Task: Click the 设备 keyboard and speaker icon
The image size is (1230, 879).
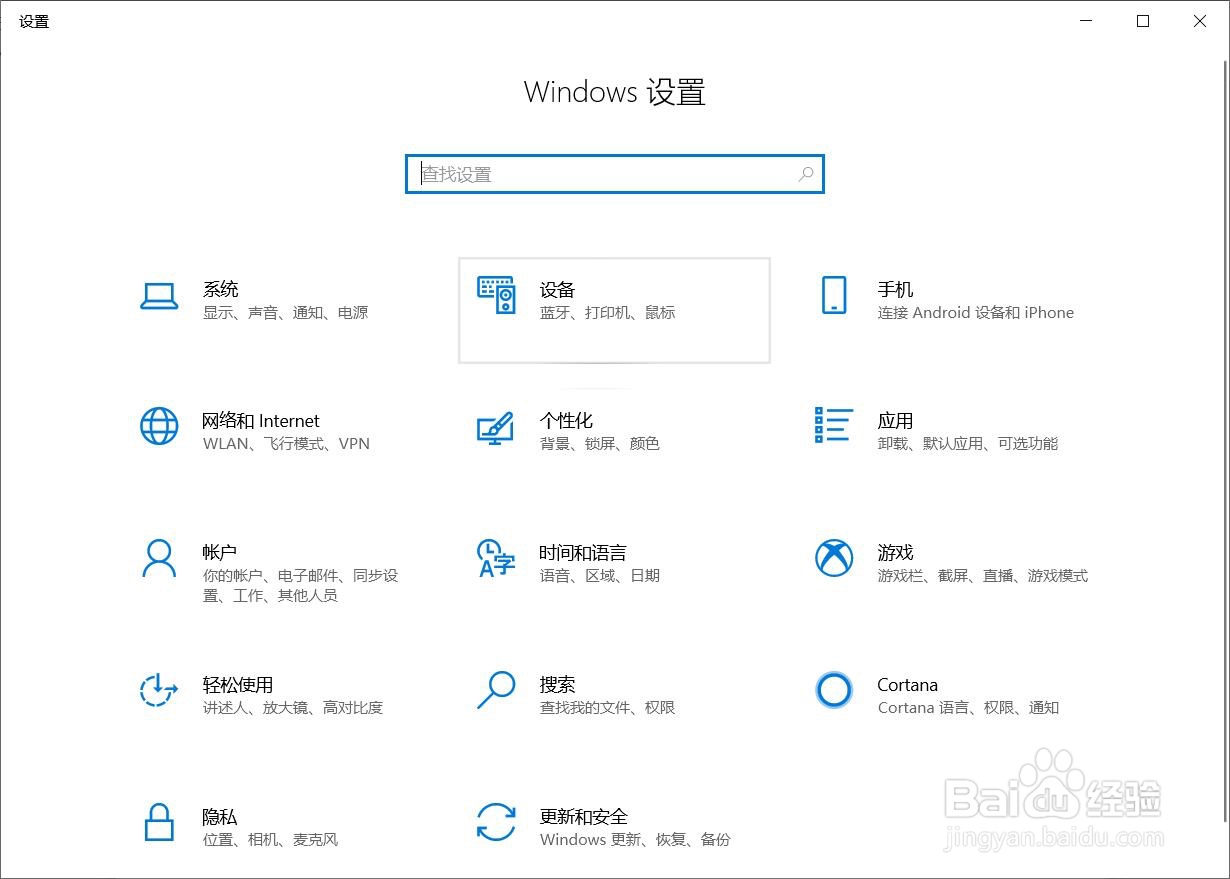Action: (x=497, y=296)
